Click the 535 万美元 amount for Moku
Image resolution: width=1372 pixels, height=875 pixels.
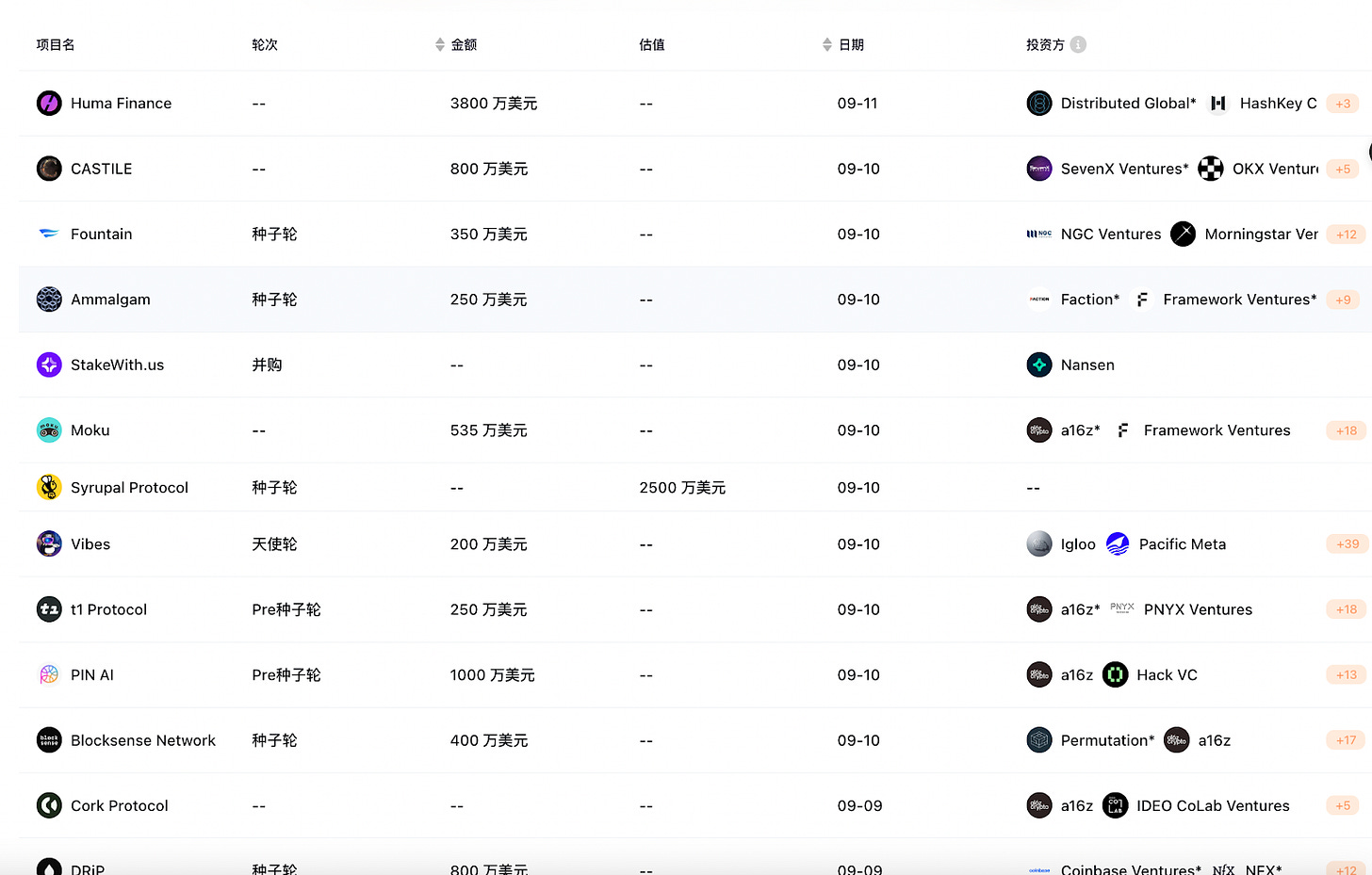pyautogui.click(x=488, y=430)
